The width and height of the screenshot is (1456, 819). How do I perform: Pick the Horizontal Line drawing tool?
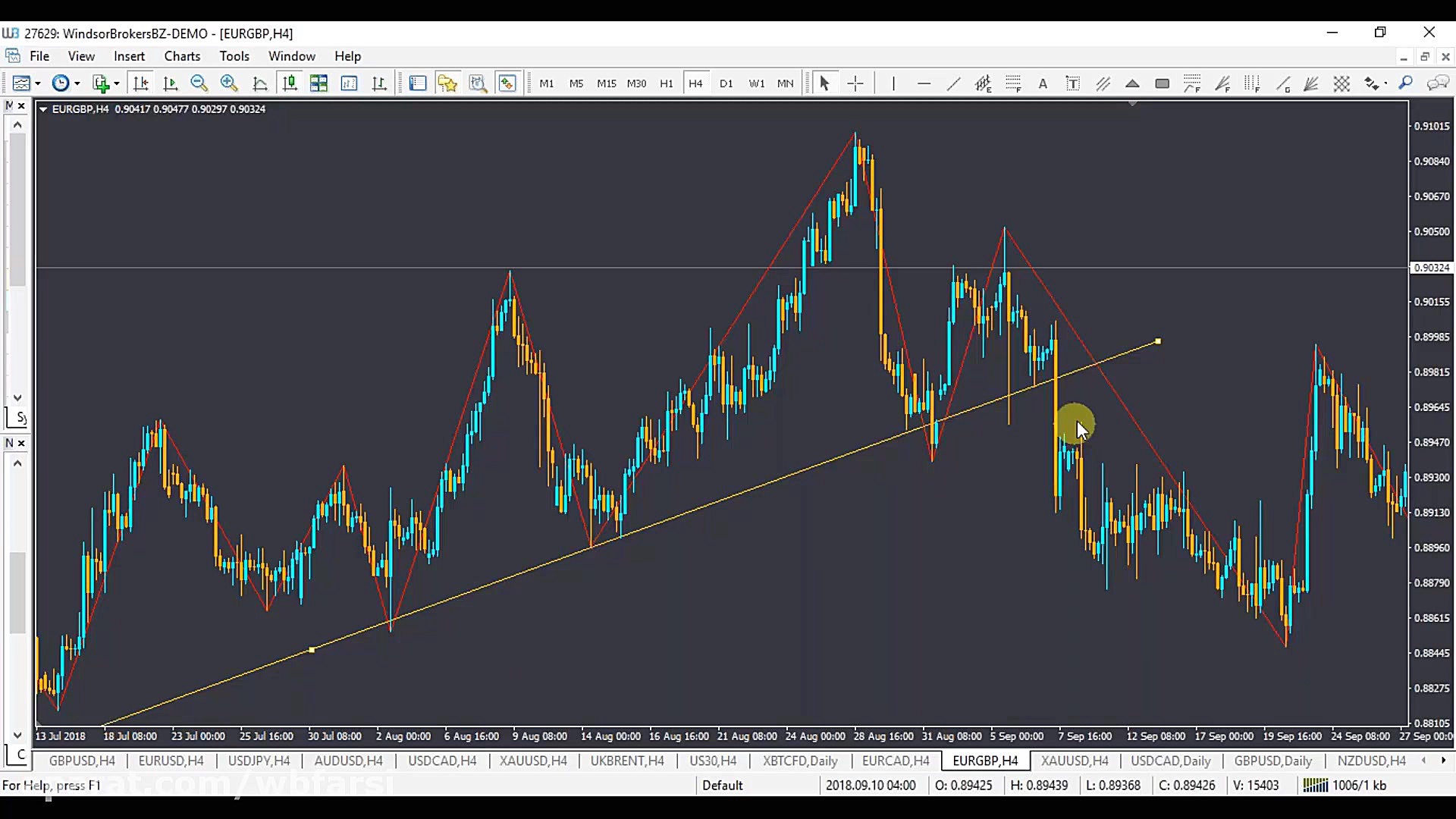tap(924, 83)
